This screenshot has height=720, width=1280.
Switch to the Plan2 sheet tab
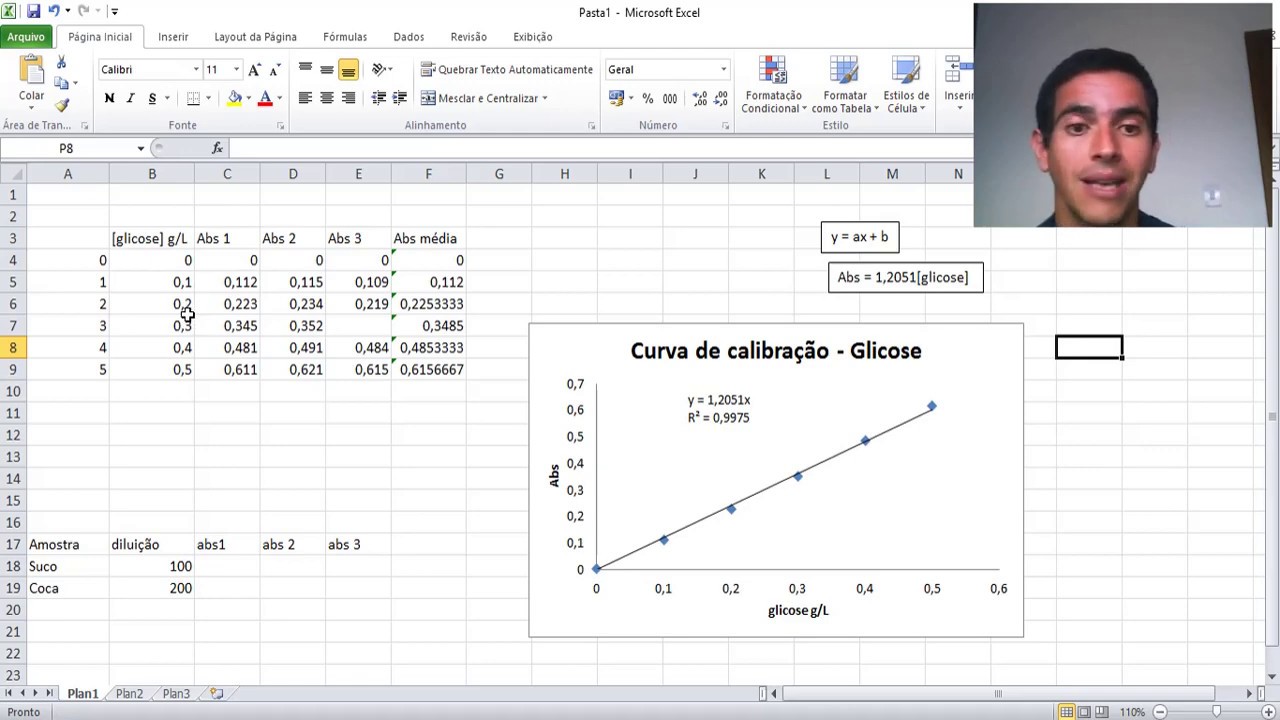tap(129, 693)
